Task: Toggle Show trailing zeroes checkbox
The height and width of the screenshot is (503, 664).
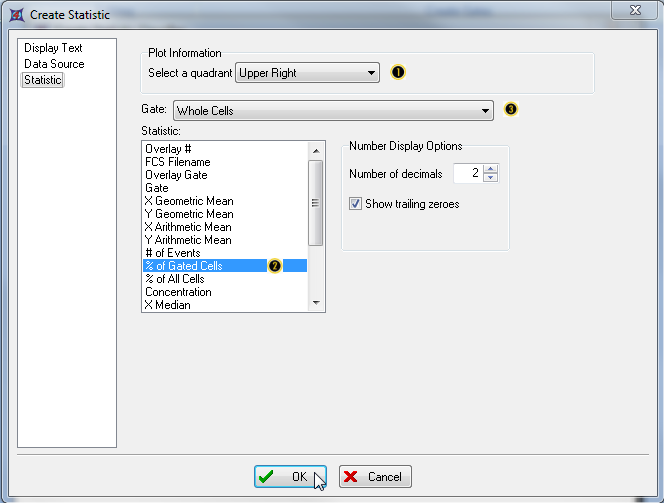Action: coord(355,204)
